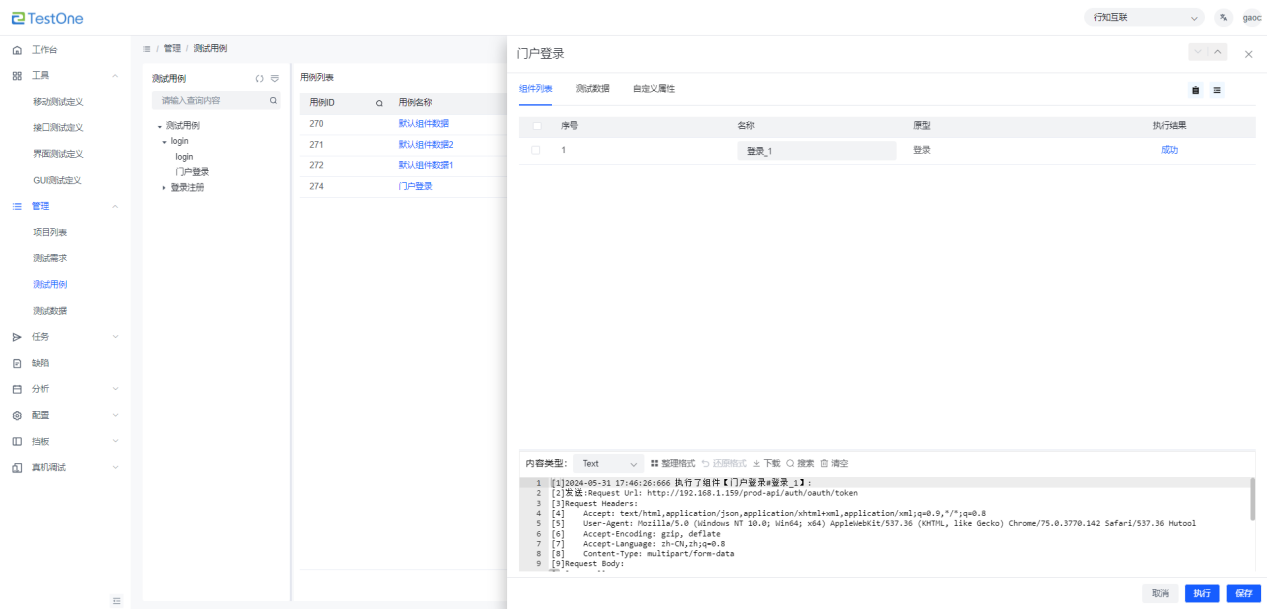Click the blue 执行 button
The width and height of the screenshot is (1267, 609).
pos(1202,593)
